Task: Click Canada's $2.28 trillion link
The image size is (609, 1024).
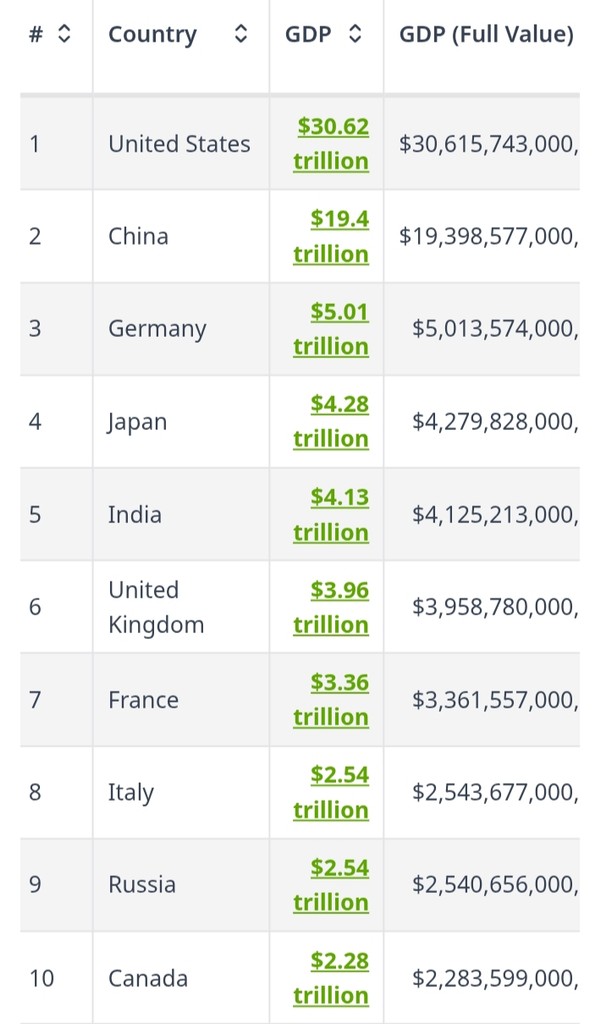Action: point(332,978)
